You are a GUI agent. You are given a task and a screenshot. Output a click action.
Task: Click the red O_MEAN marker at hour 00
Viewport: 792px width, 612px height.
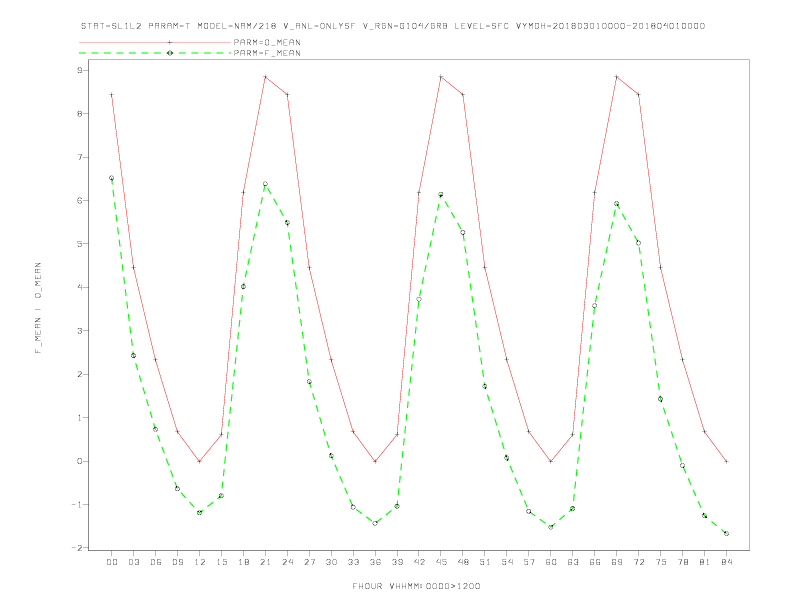112,94
